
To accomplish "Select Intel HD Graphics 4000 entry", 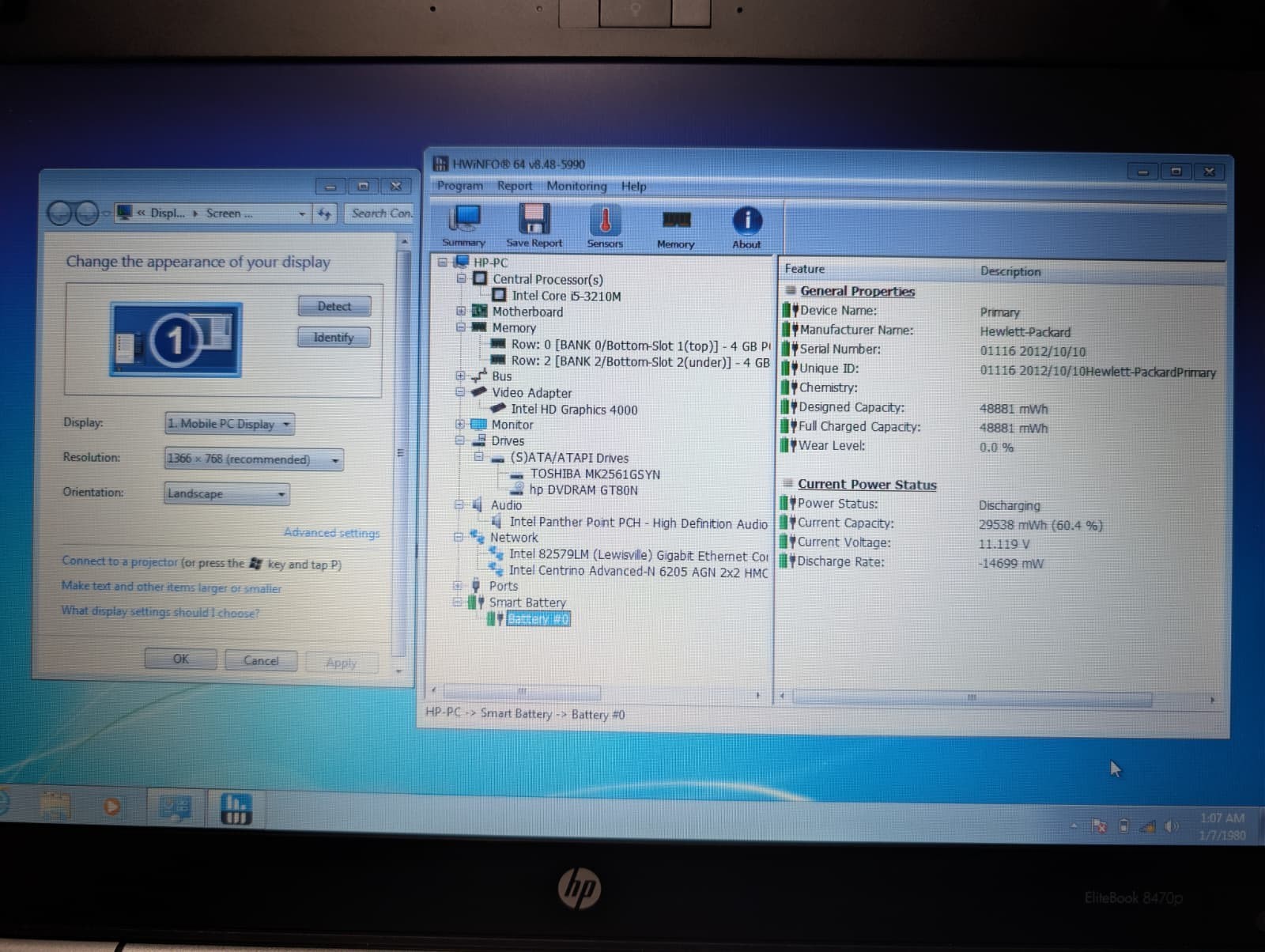I will 574,410.
